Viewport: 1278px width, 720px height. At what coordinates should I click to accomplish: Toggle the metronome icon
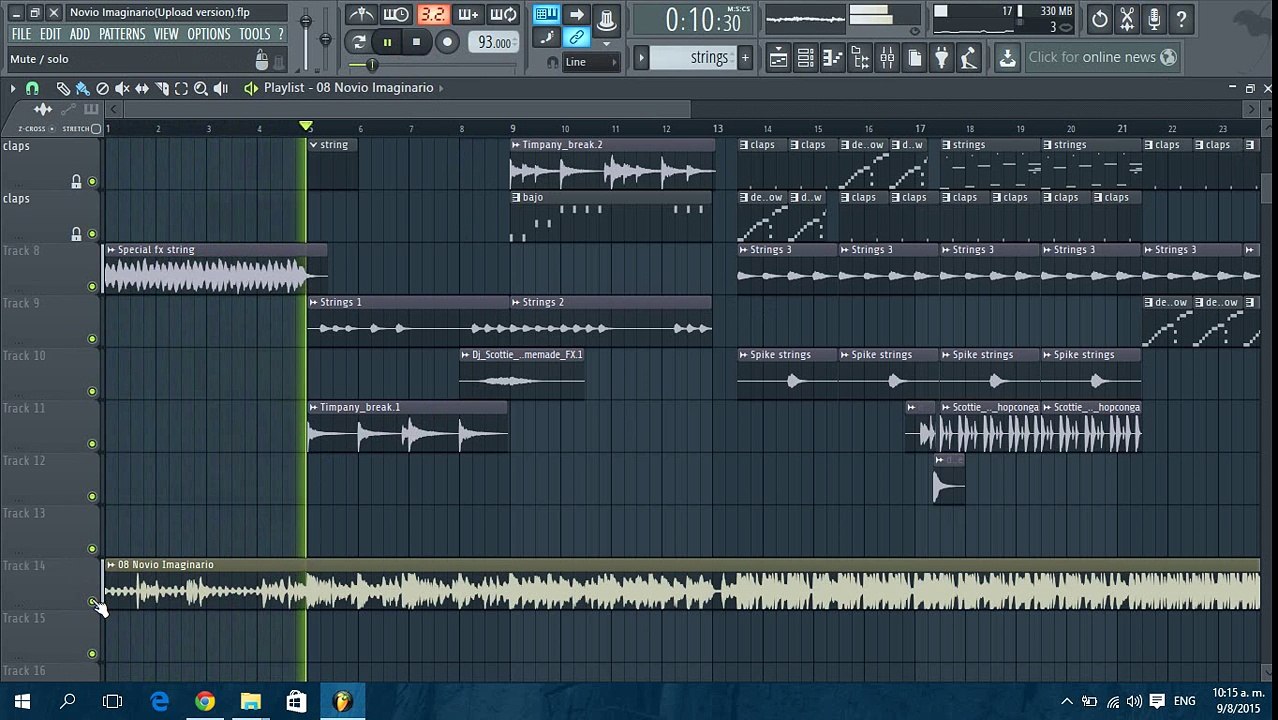pyautogui.click(x=362, y=15)
